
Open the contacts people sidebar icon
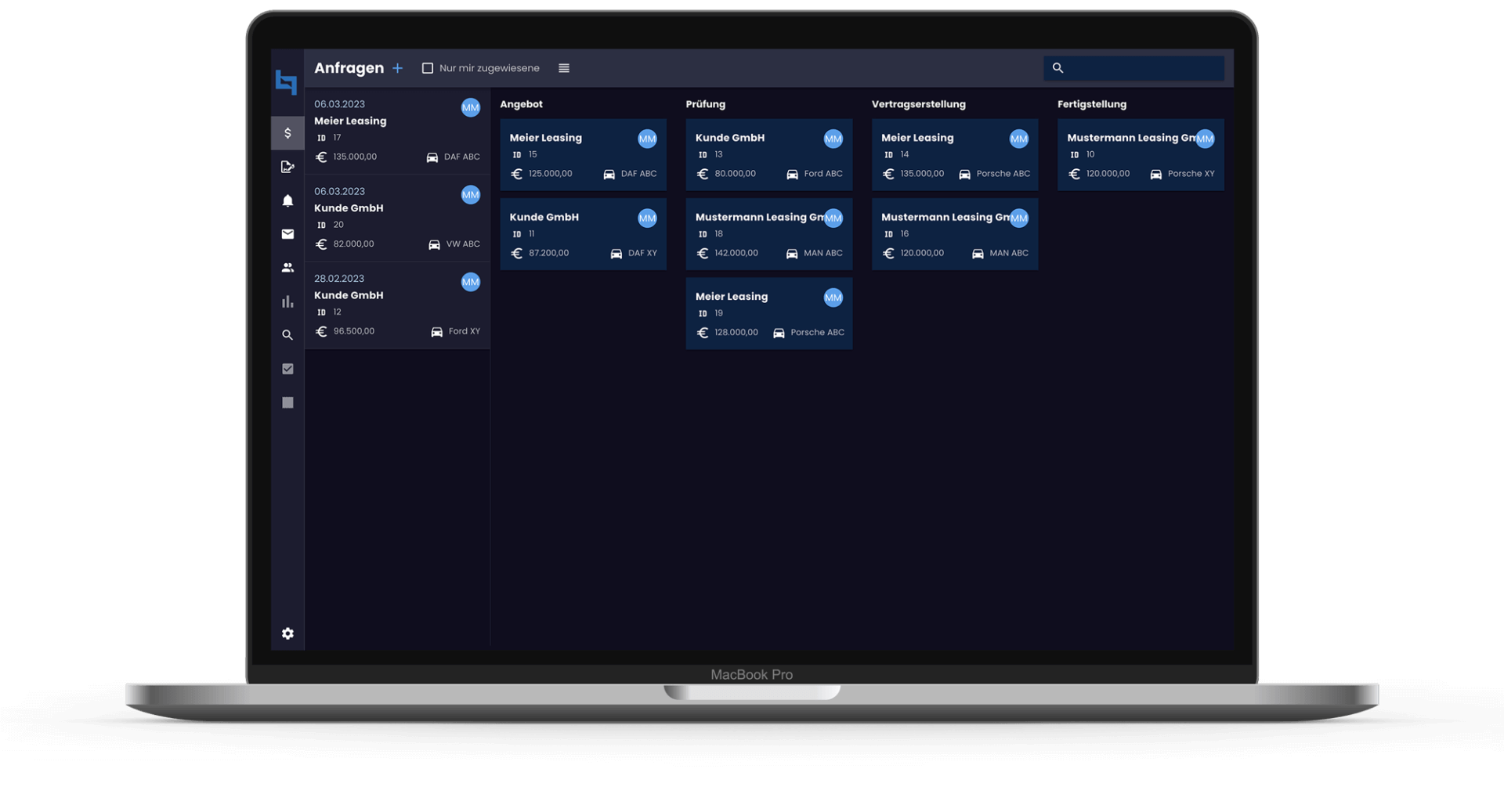pyautogui.click(x=287, y=268)
